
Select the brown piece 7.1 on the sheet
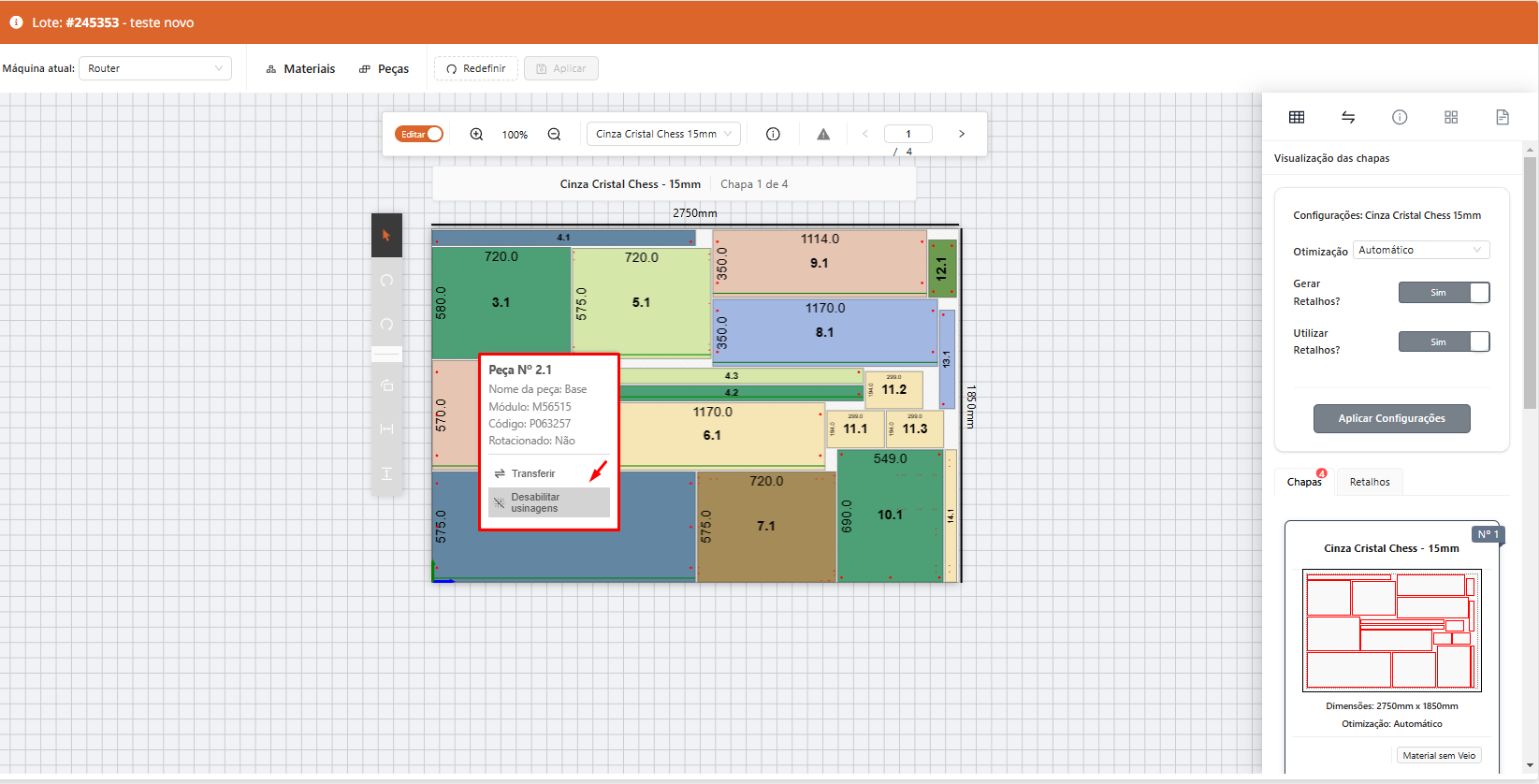(x=766, y=527)
